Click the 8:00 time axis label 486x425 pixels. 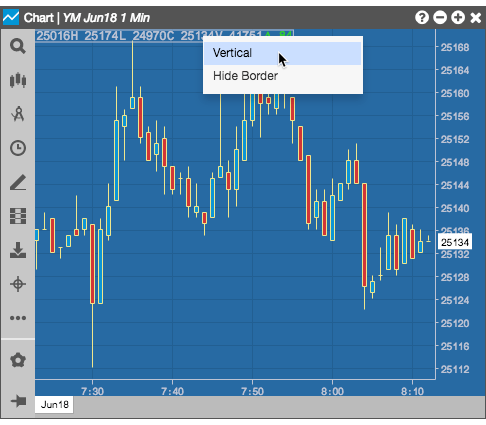(332, 391)
